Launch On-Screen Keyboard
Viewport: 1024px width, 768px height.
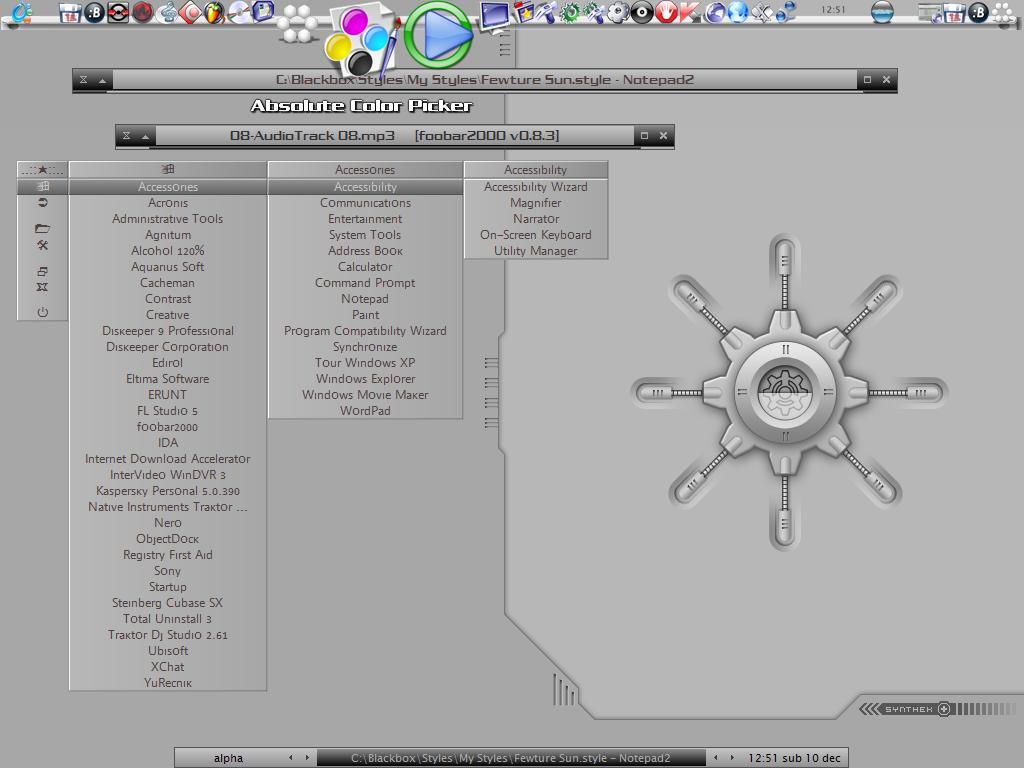[536, 235]
